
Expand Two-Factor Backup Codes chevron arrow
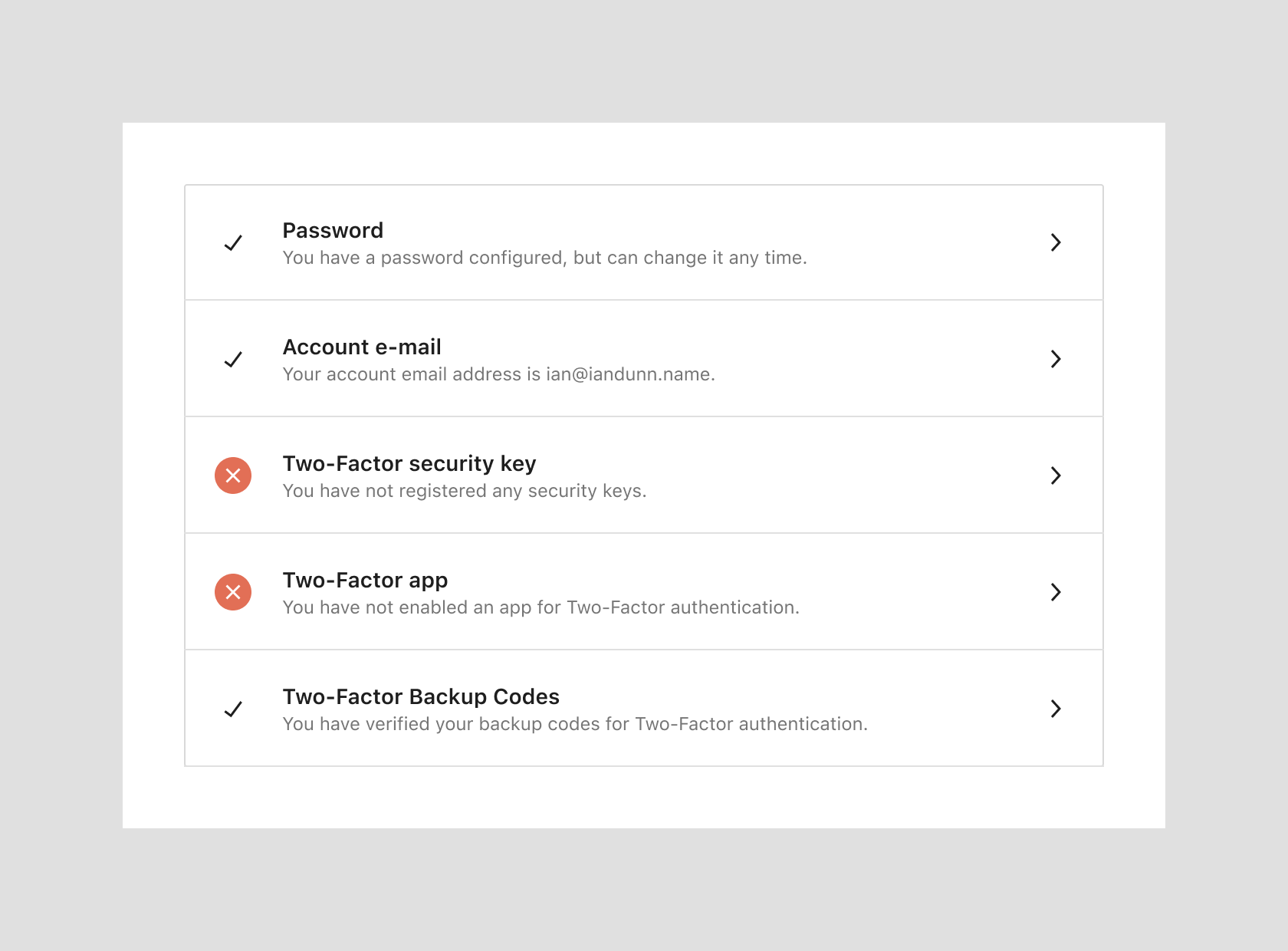point(1056,709)
